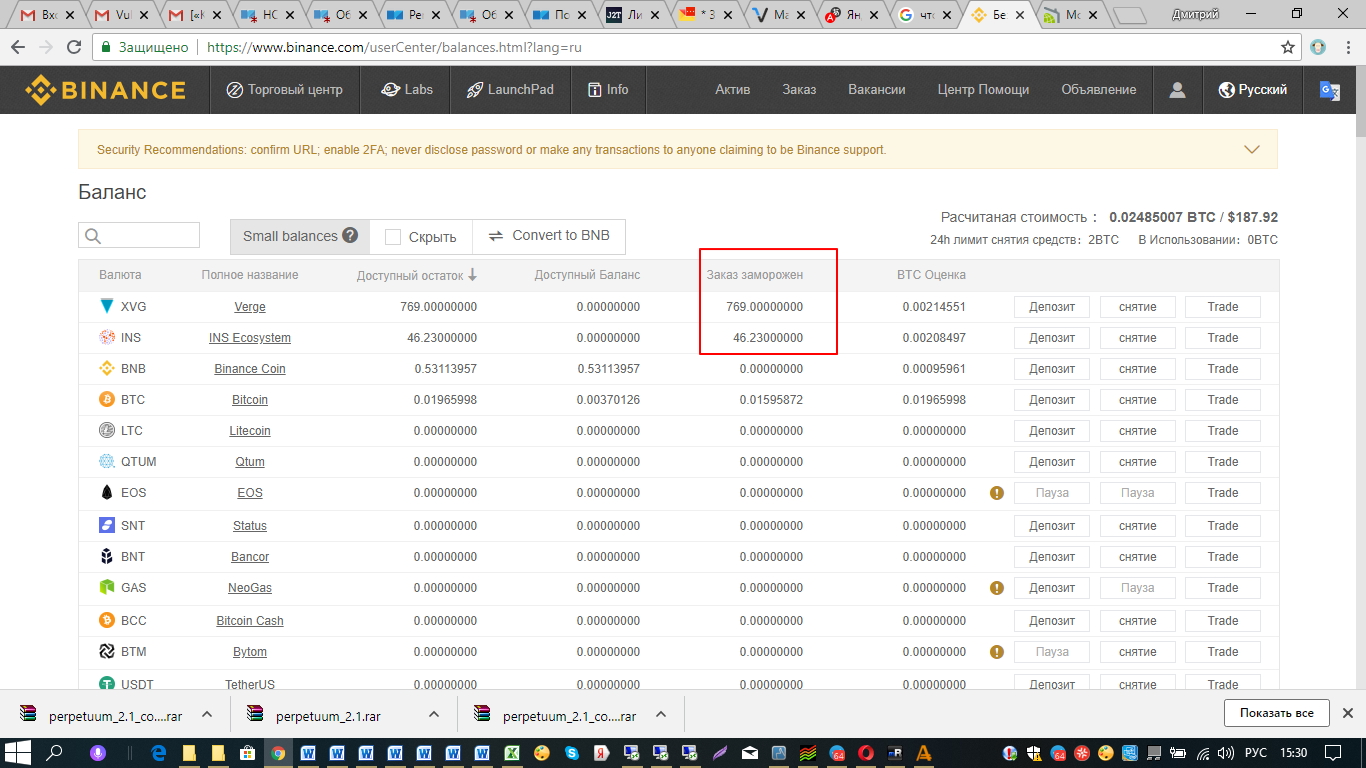Open the system clock showing 15:30
The image size is (1366, 768).
coord(1293,753)
